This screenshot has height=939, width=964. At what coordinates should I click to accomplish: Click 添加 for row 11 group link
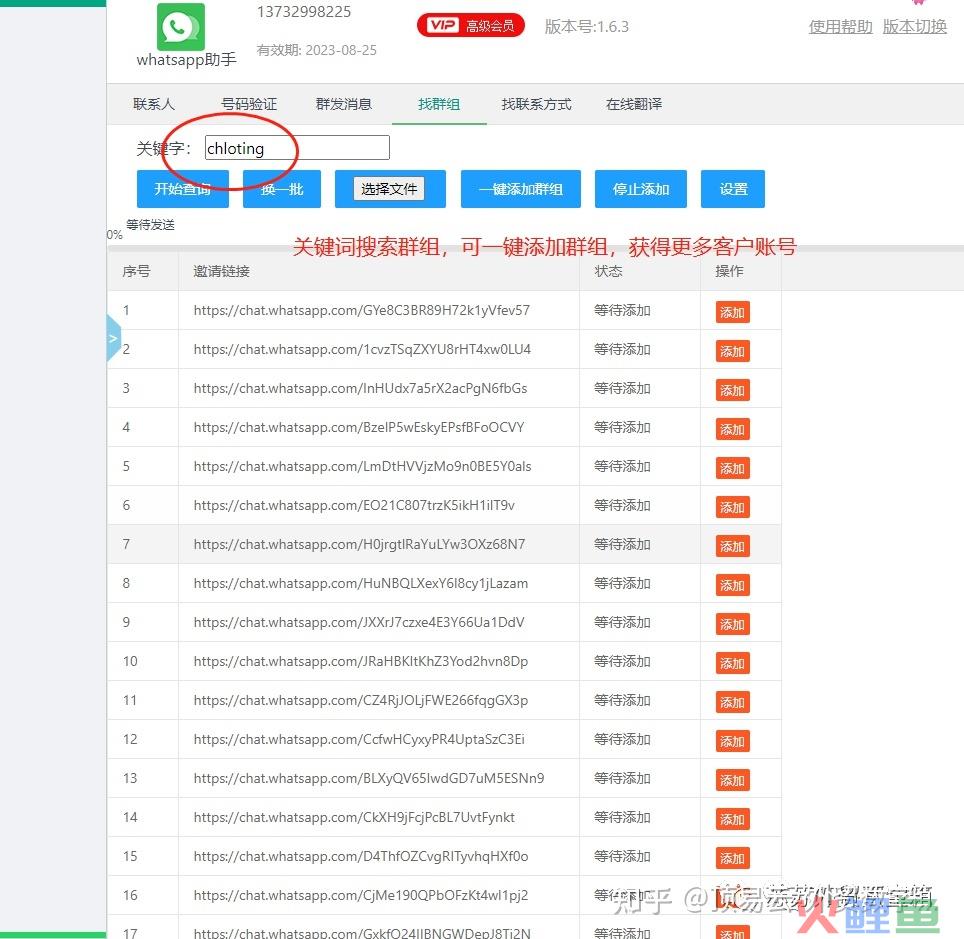click(732, 702)
